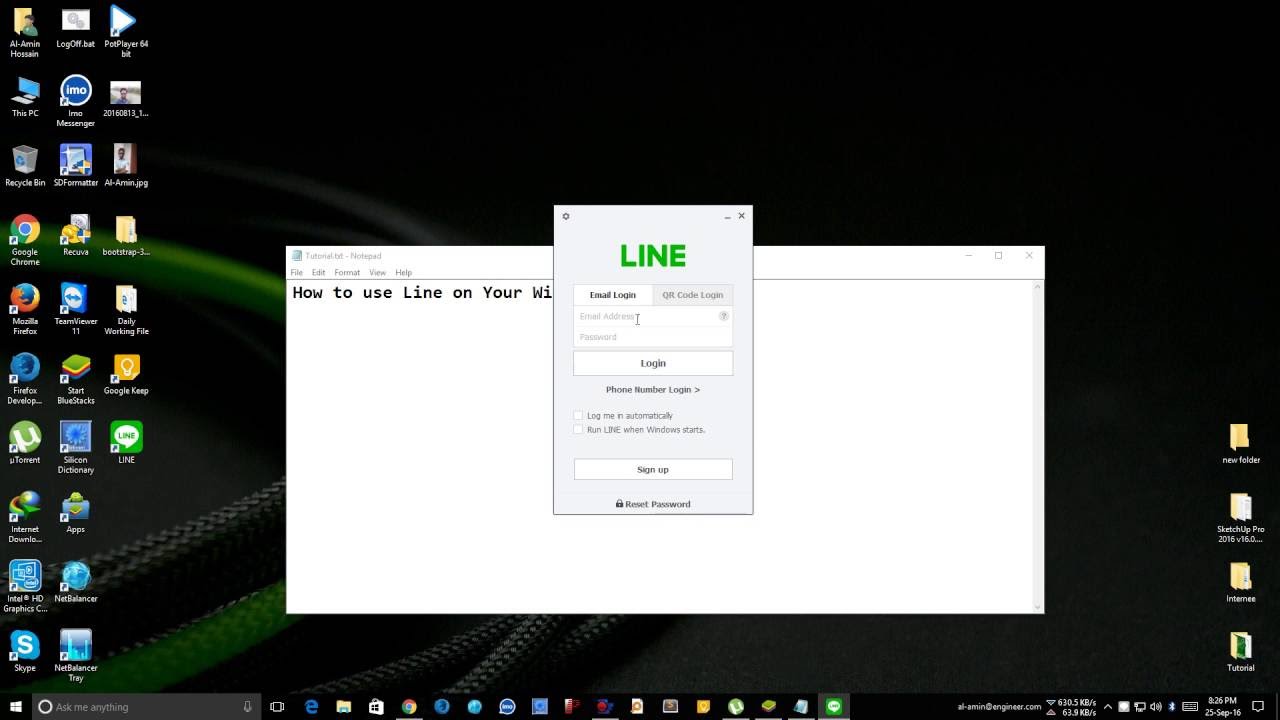Select the Tutorial desktop folder
The image size is (1280, 720).
point(1240,651)
